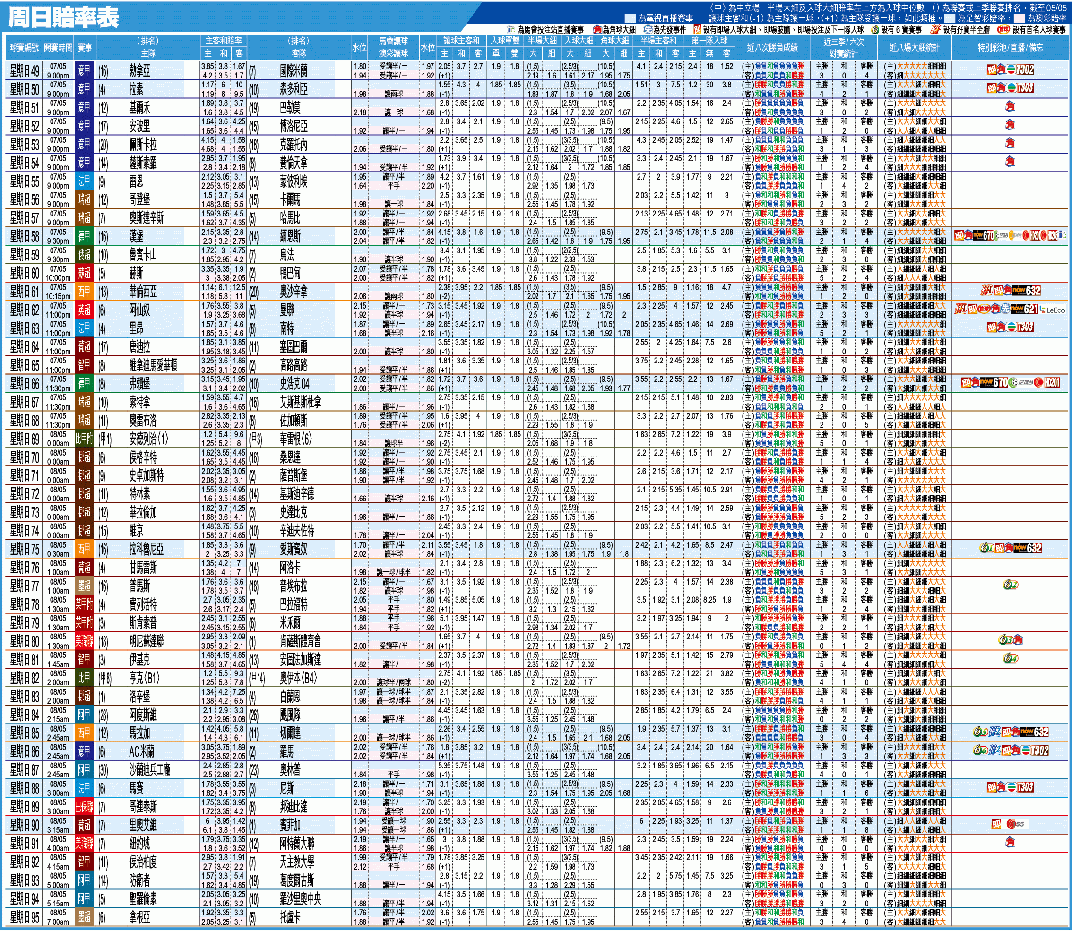Click the 首名入球 legend icon in header
The height and width of the screenshot is (931, 1072).
click(1003, 30)
